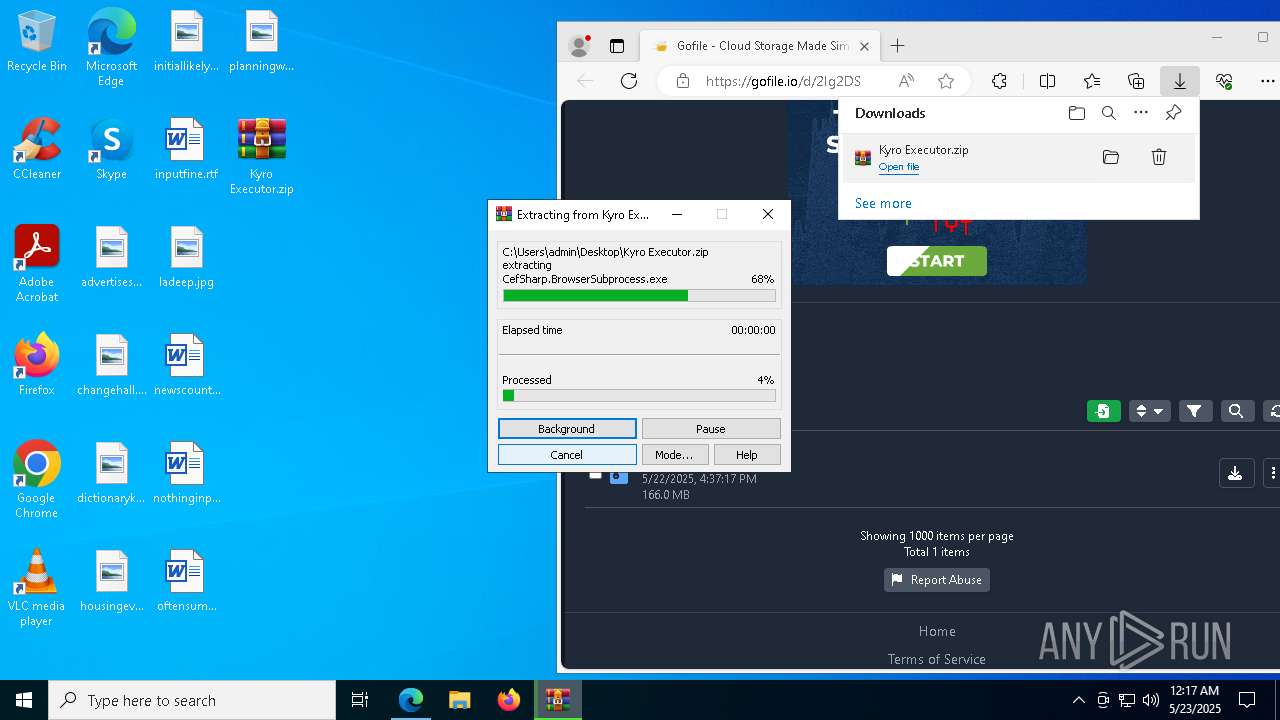Click Gofile file row download icon
1280x720 pixels.
point(1236,473)
